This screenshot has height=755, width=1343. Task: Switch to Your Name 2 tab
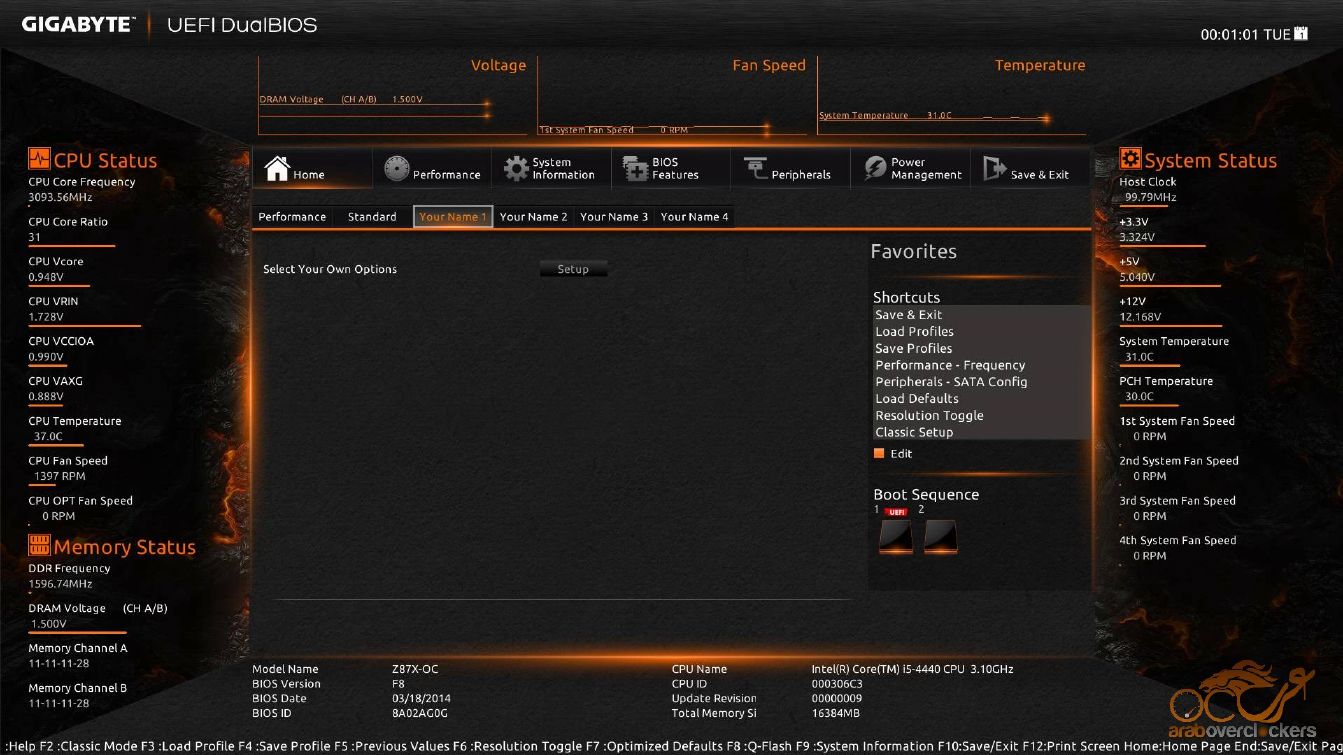point(533,217)
